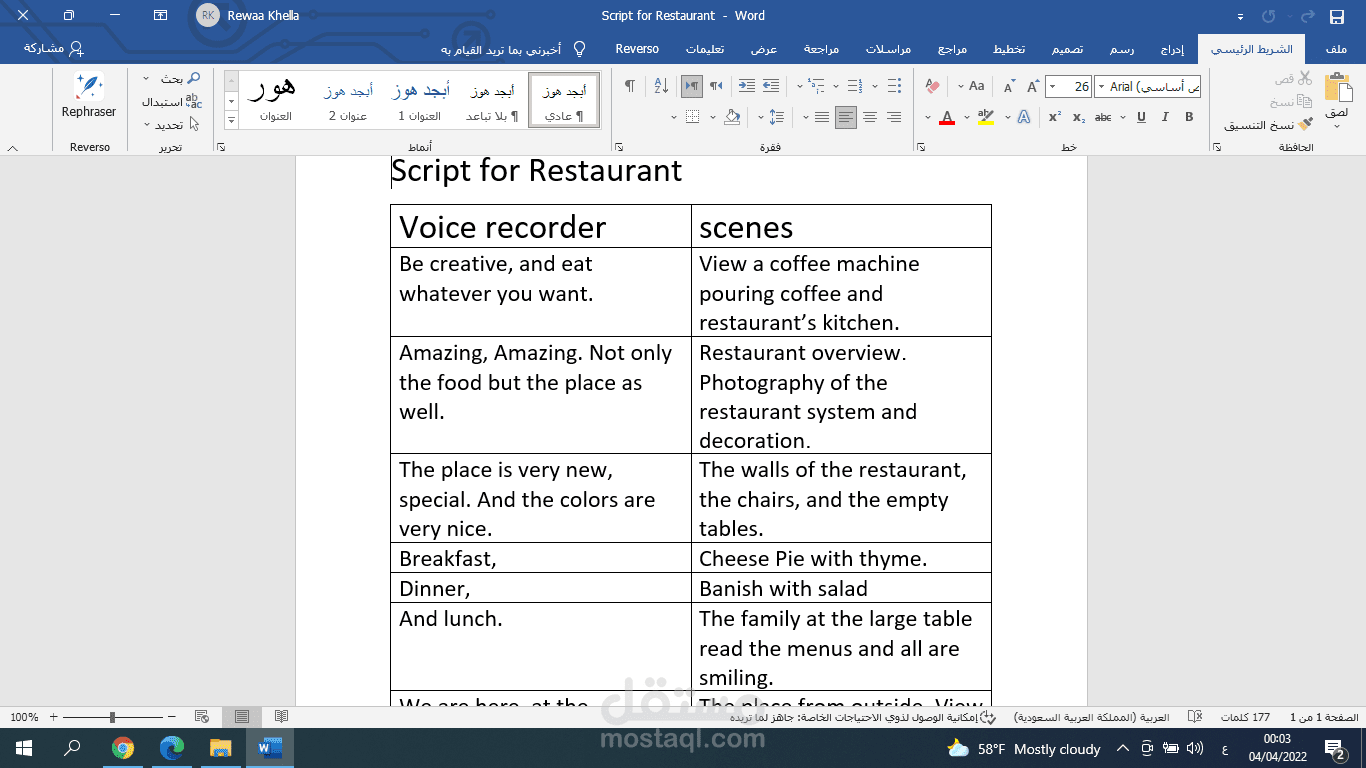Open font size dropdown showing 26

coord(1054,87)
